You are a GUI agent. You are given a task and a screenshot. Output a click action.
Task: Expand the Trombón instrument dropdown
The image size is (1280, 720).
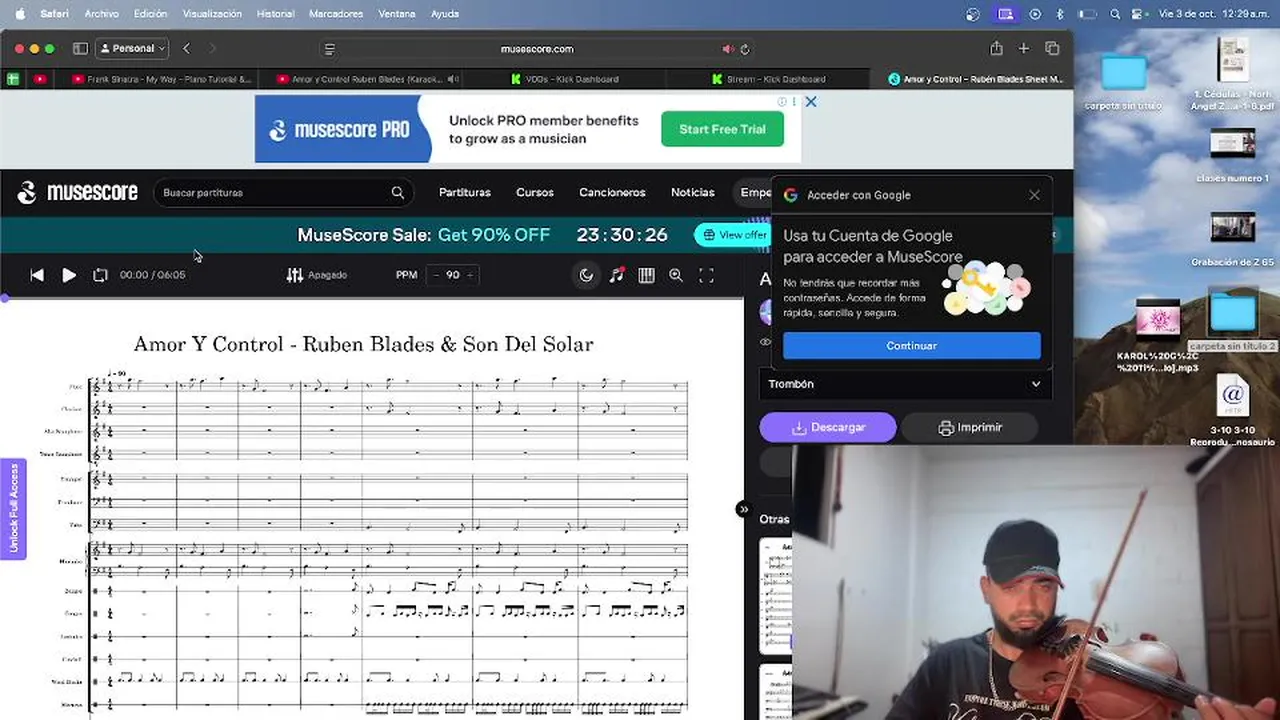coord(905,384)
